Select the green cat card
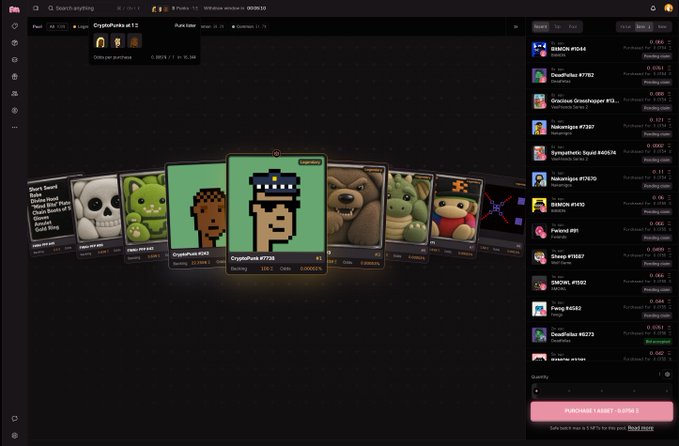The image size is (679, 446). pos(145,215)
